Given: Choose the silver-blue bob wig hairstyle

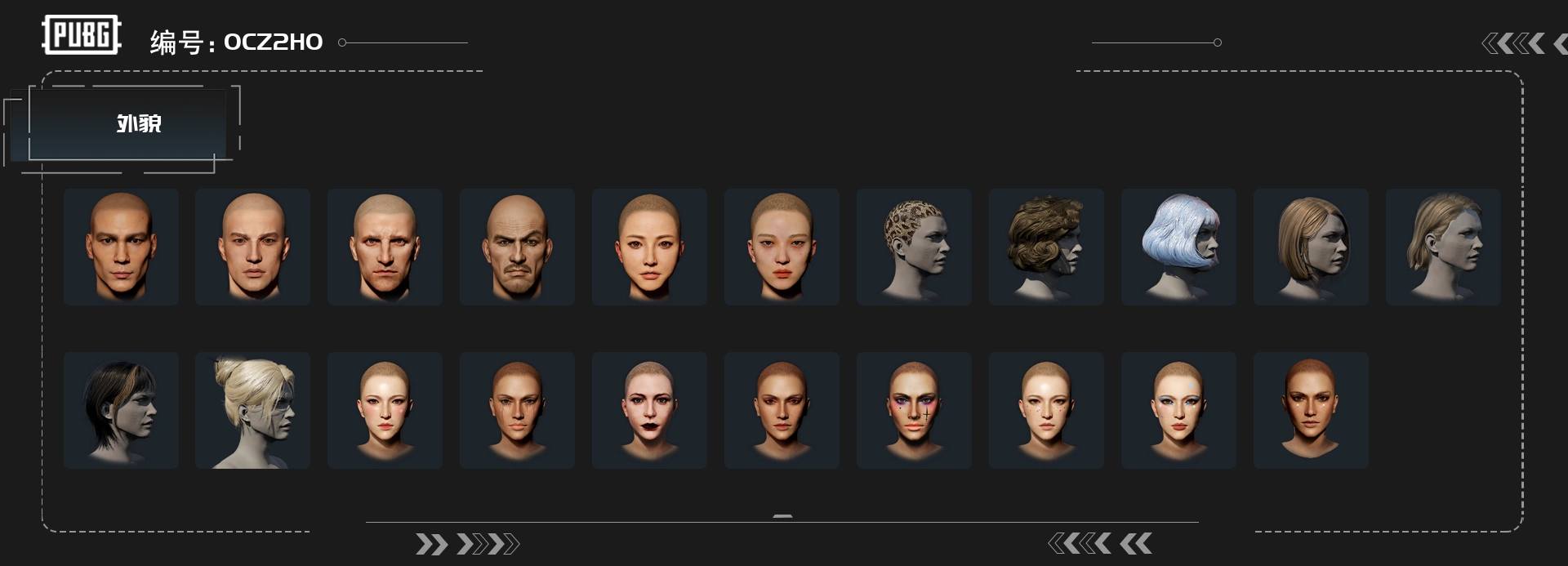Looking at the screenshot, I should coord(1179,247).
